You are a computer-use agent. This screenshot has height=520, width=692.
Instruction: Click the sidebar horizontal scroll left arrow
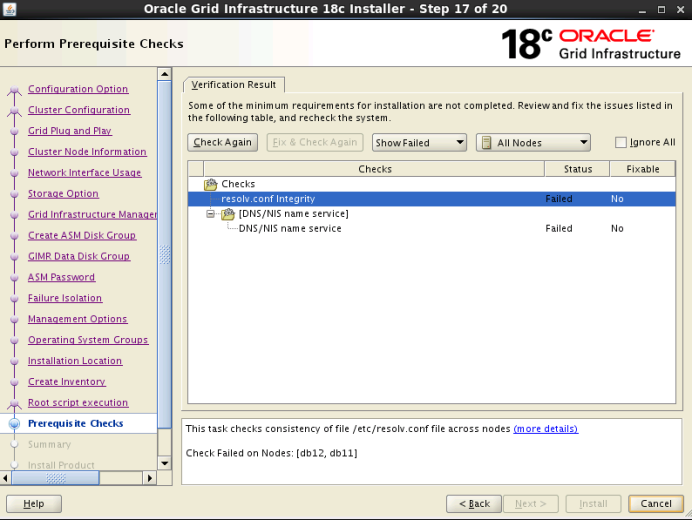[x=5, y=478]
